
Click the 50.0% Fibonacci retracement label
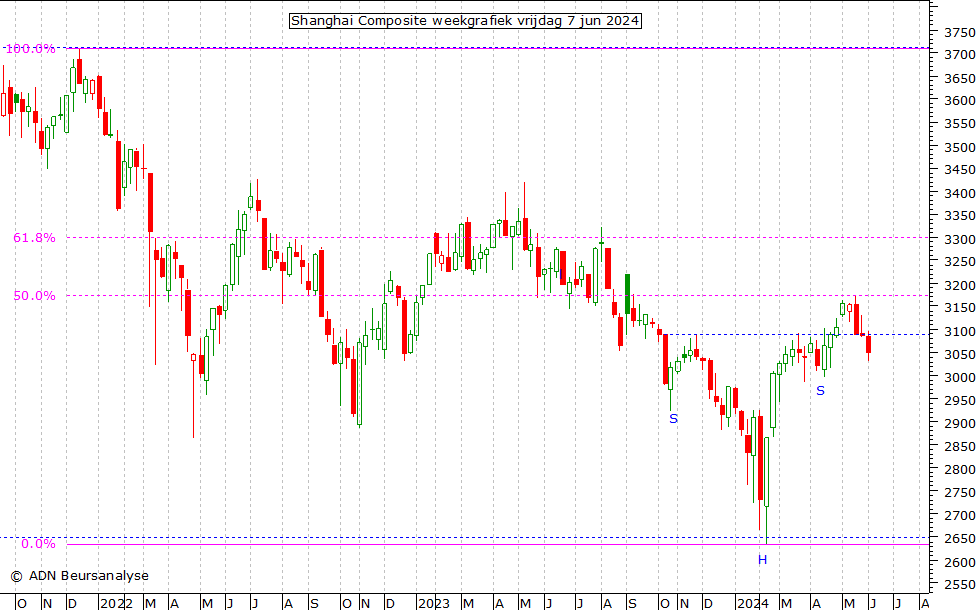click(x=34, y=296)
